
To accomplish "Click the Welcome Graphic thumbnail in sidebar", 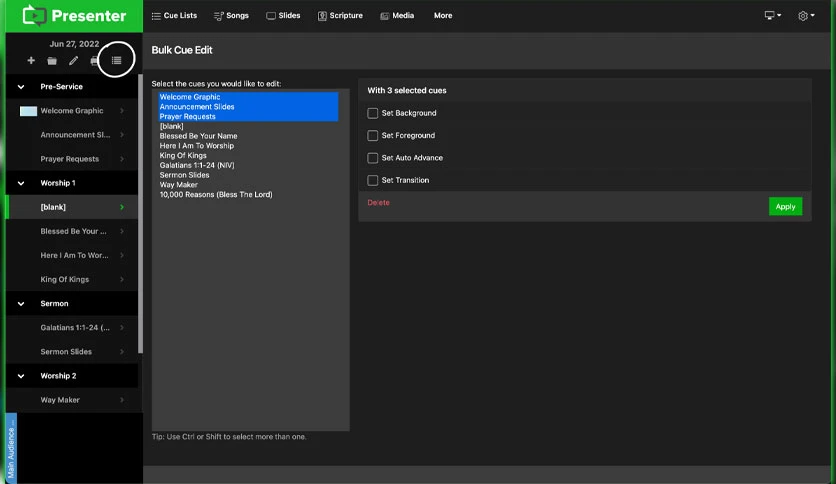I will (28, 111).
